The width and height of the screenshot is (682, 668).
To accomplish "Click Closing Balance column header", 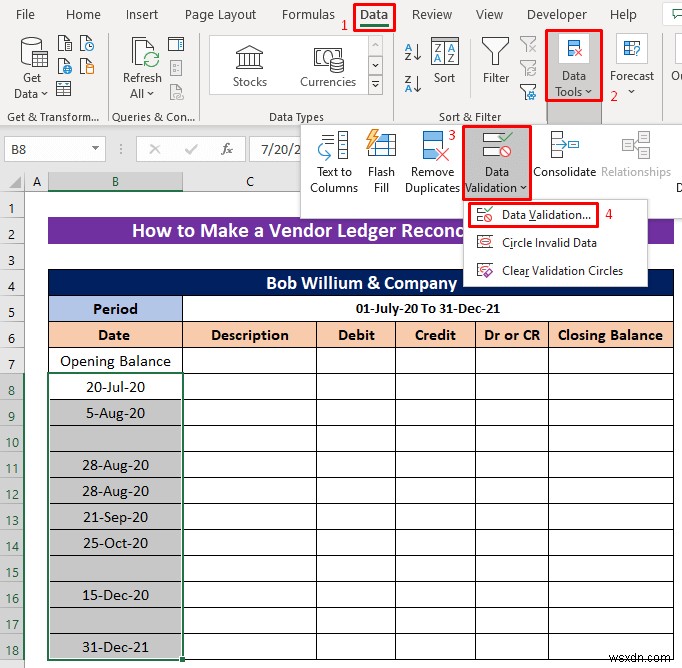I will tap(611, 335).
